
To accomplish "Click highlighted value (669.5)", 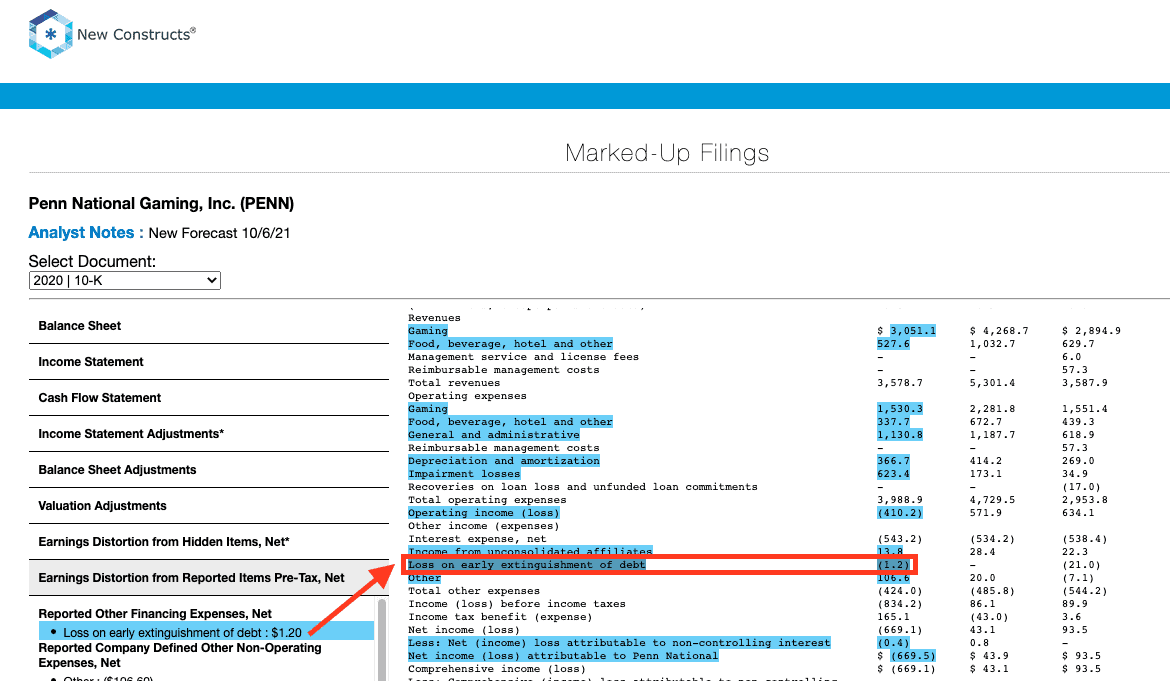I will pos(913,656).
